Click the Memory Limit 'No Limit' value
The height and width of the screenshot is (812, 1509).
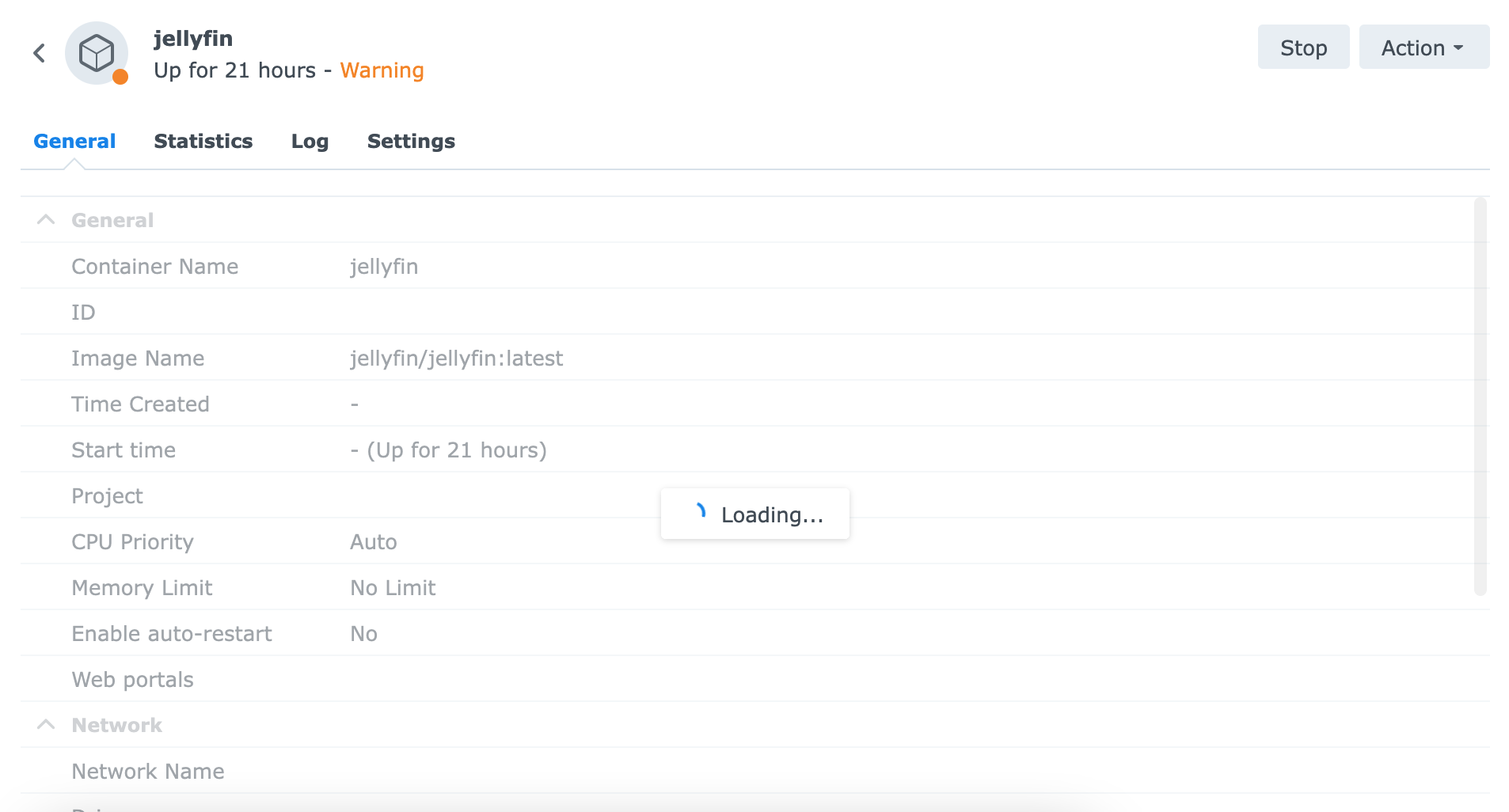pyautogui.click(x=393, y=588)
